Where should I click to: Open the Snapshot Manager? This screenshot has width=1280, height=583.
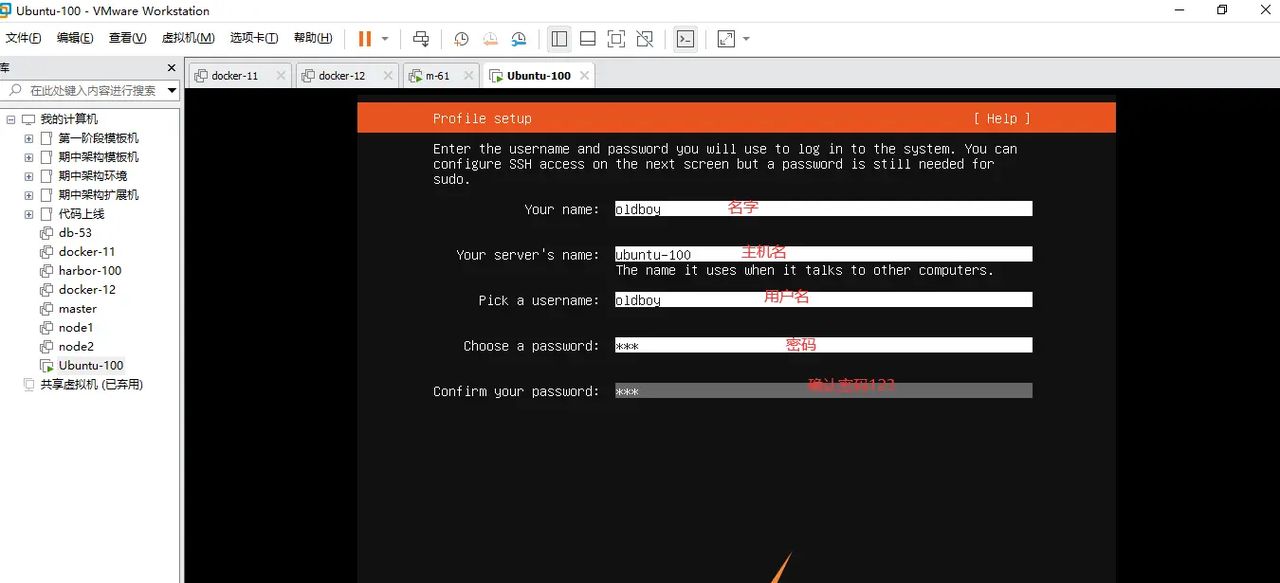[519, 38]
